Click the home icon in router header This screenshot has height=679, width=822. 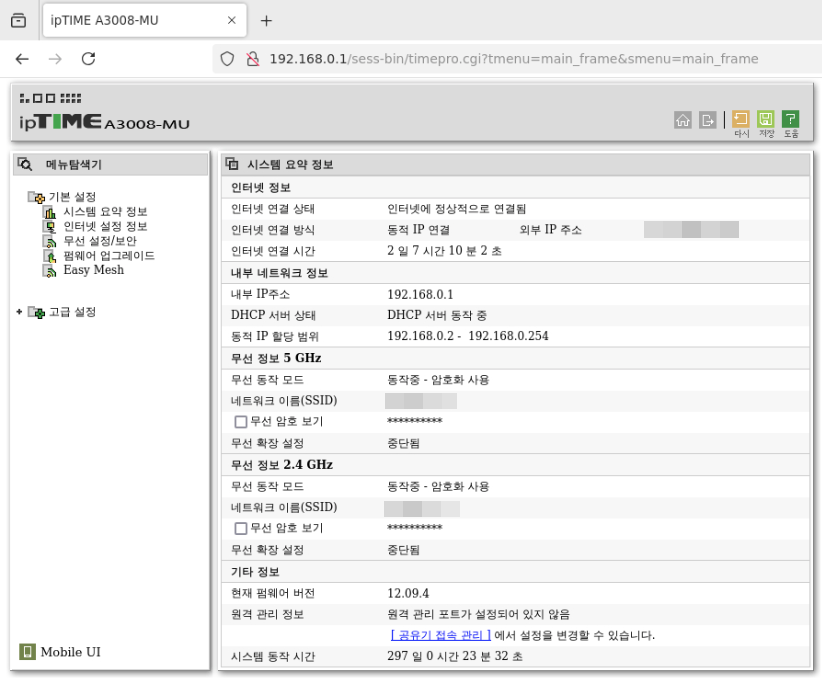(x=683, y=120)
